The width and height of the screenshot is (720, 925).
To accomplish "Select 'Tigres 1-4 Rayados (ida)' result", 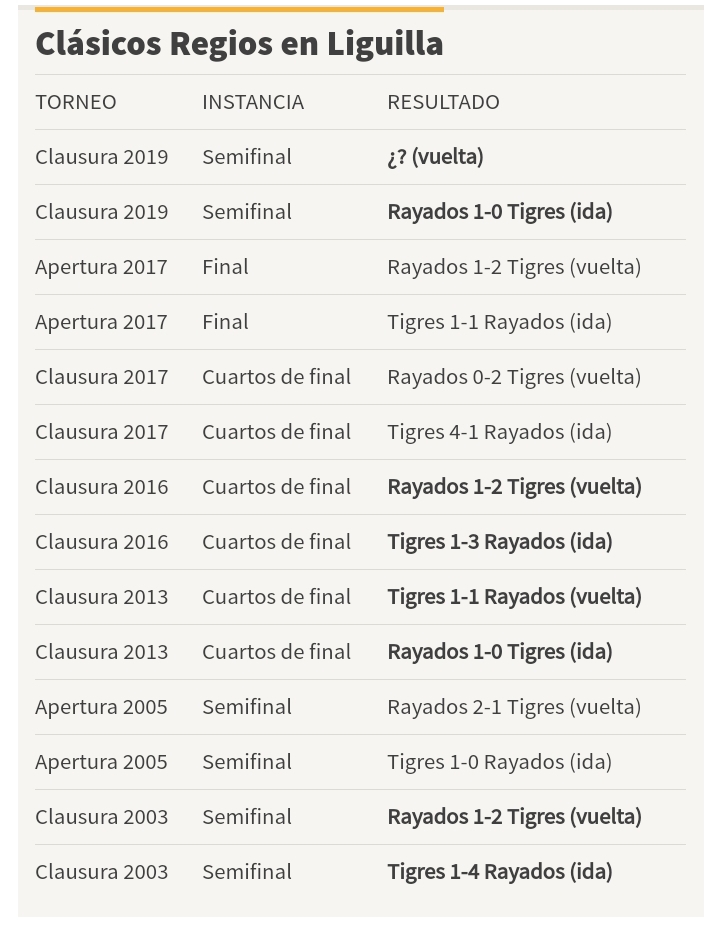I will point(499,872).
